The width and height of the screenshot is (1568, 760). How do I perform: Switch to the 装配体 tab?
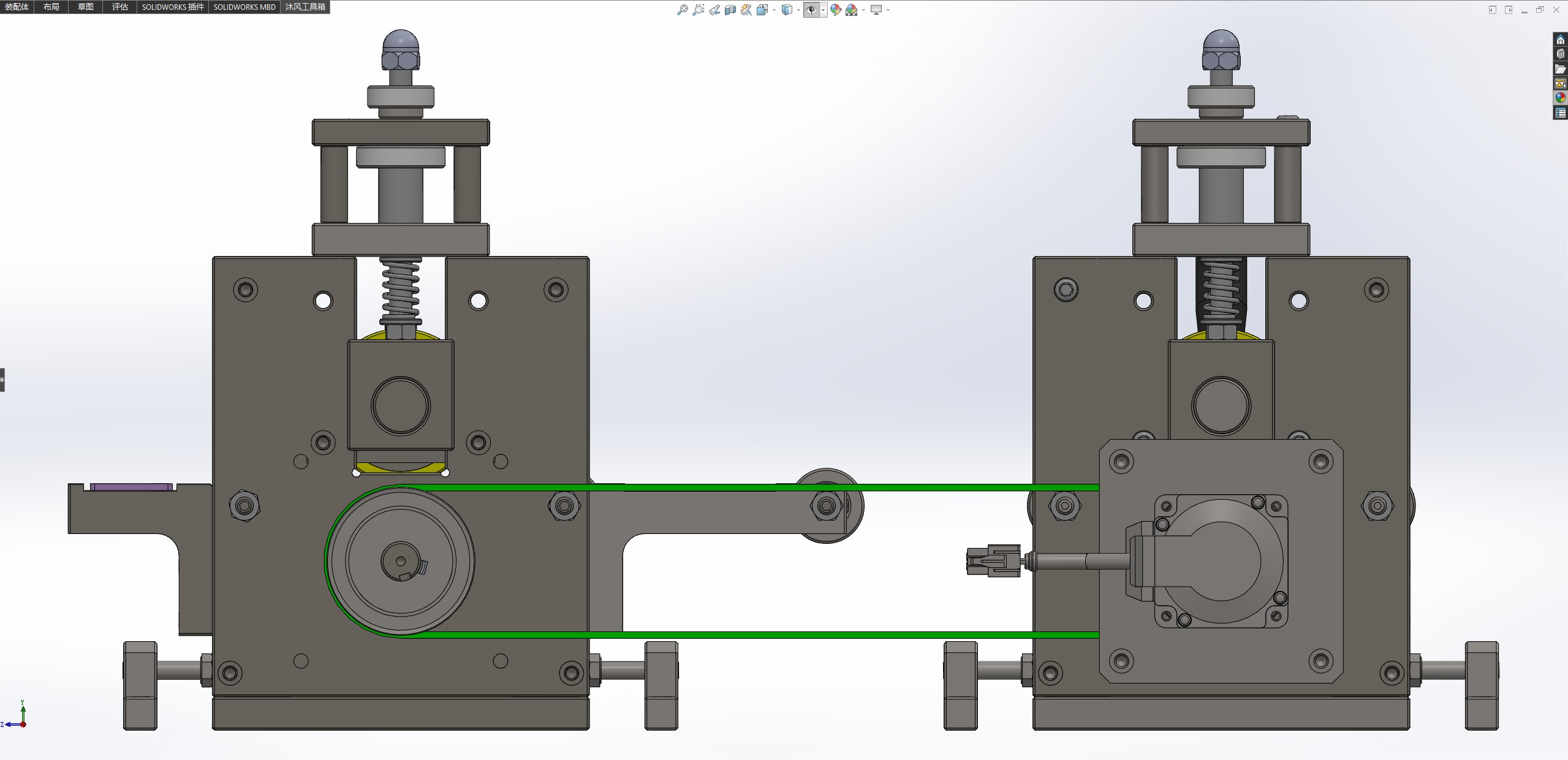(17, 7)
